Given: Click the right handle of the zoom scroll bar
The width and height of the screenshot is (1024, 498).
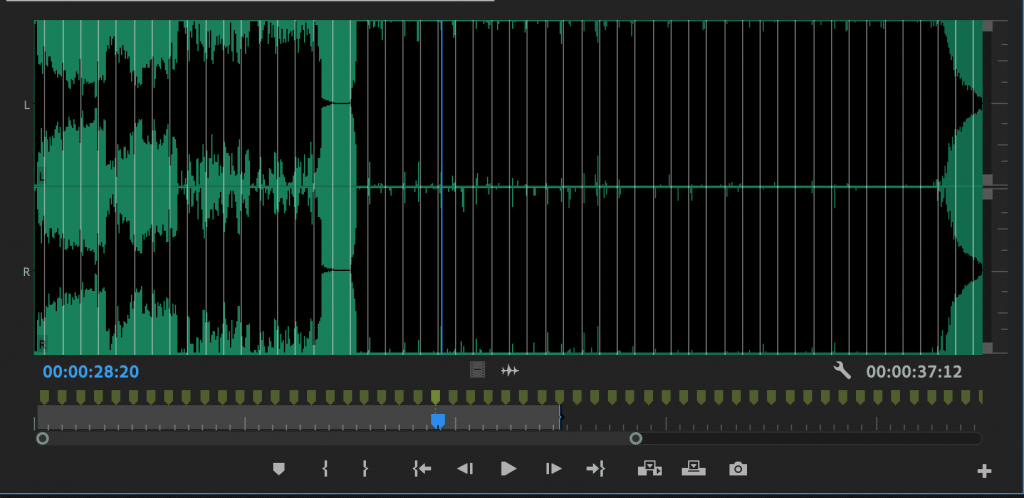Looking at the screenshot, I should [x=635, y=439].
